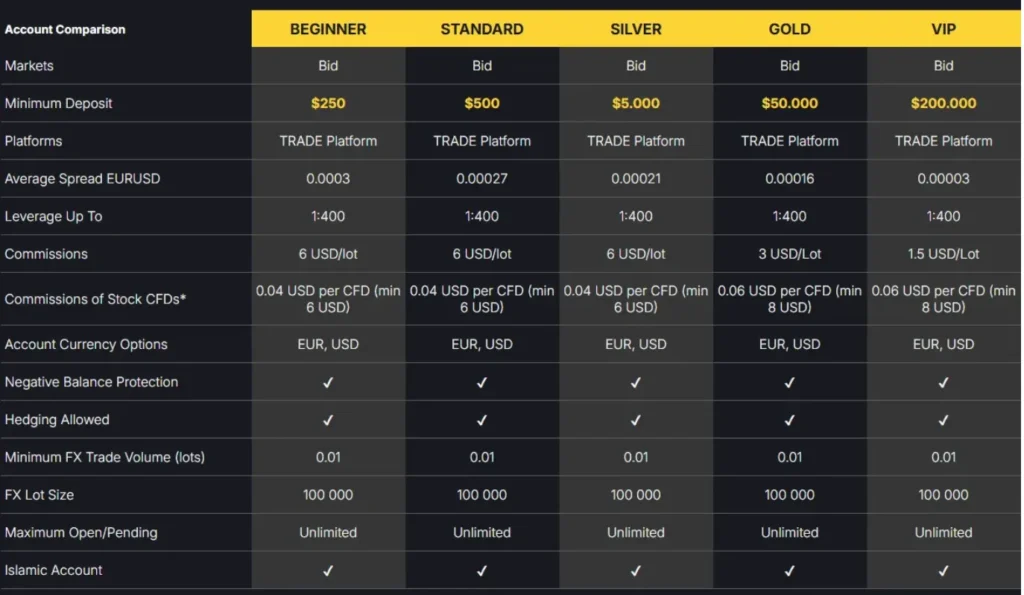Viewport: 1024px width, 595px height.
Task: Click the Commissions of Stock CFDs* row label
Action: click(x=96, y=299)
